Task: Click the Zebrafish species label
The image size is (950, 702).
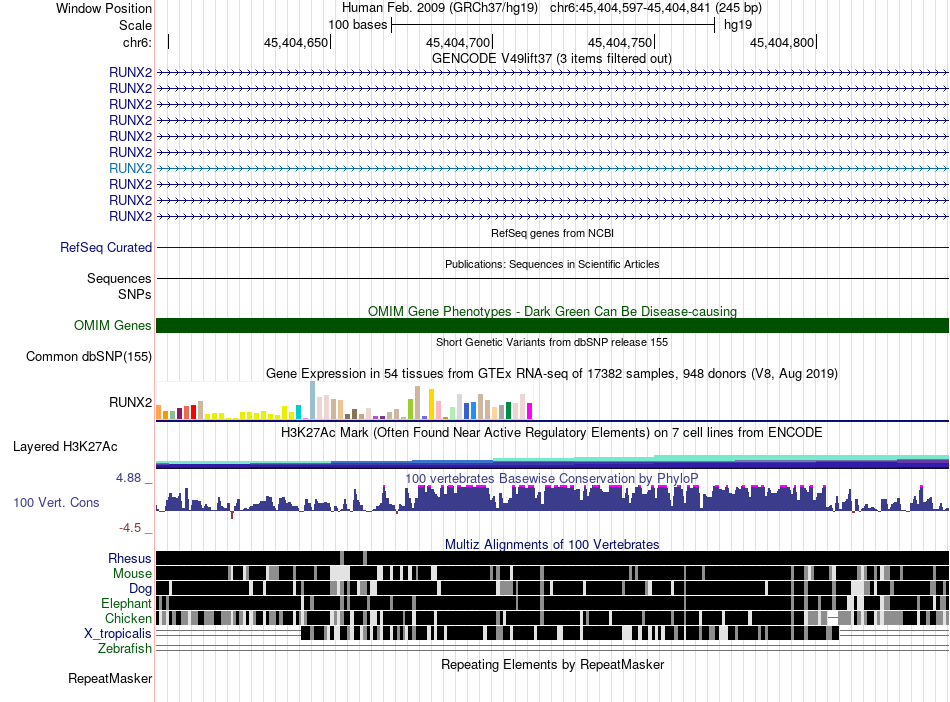Action: point(125,648)
